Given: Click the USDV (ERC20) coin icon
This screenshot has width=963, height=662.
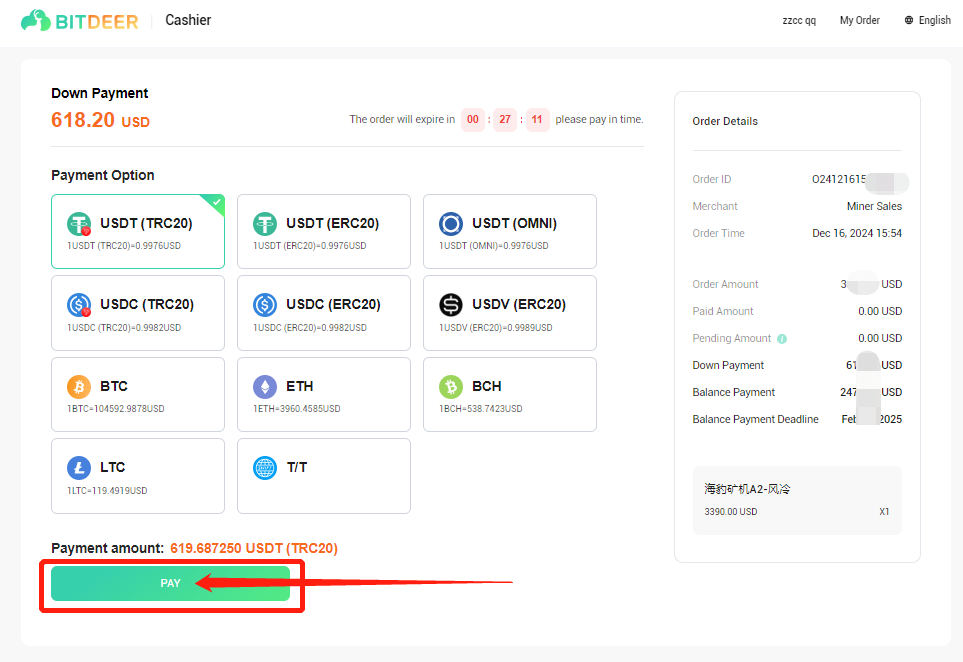Looking at the screenshot, I should [451, 305].
